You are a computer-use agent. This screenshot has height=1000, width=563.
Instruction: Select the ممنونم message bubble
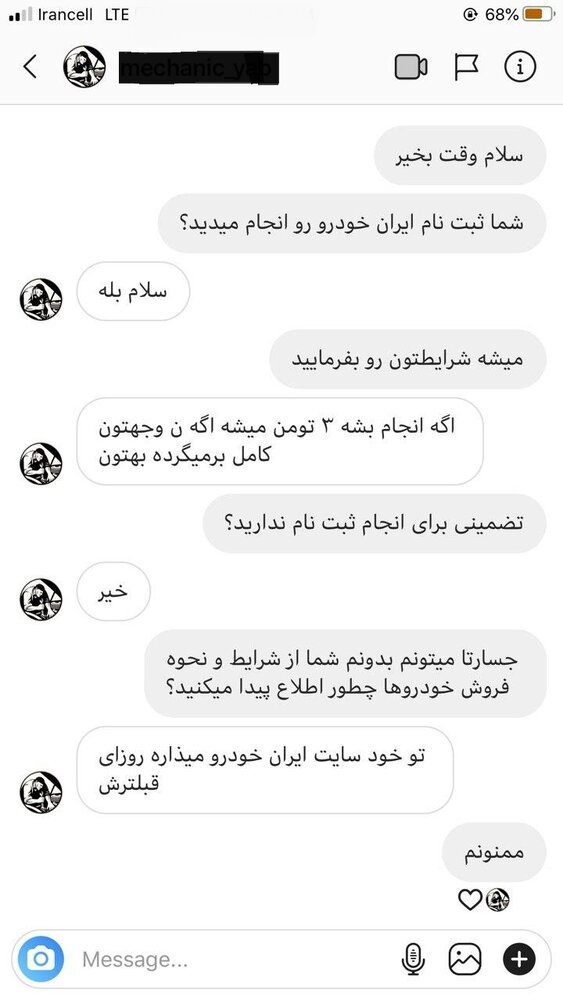pyautogui.click(x=494, y=853)
